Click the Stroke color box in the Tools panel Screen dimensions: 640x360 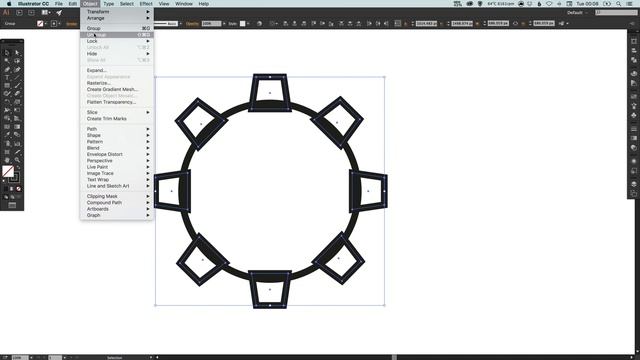pyautogui.click(x=14, y=178)
